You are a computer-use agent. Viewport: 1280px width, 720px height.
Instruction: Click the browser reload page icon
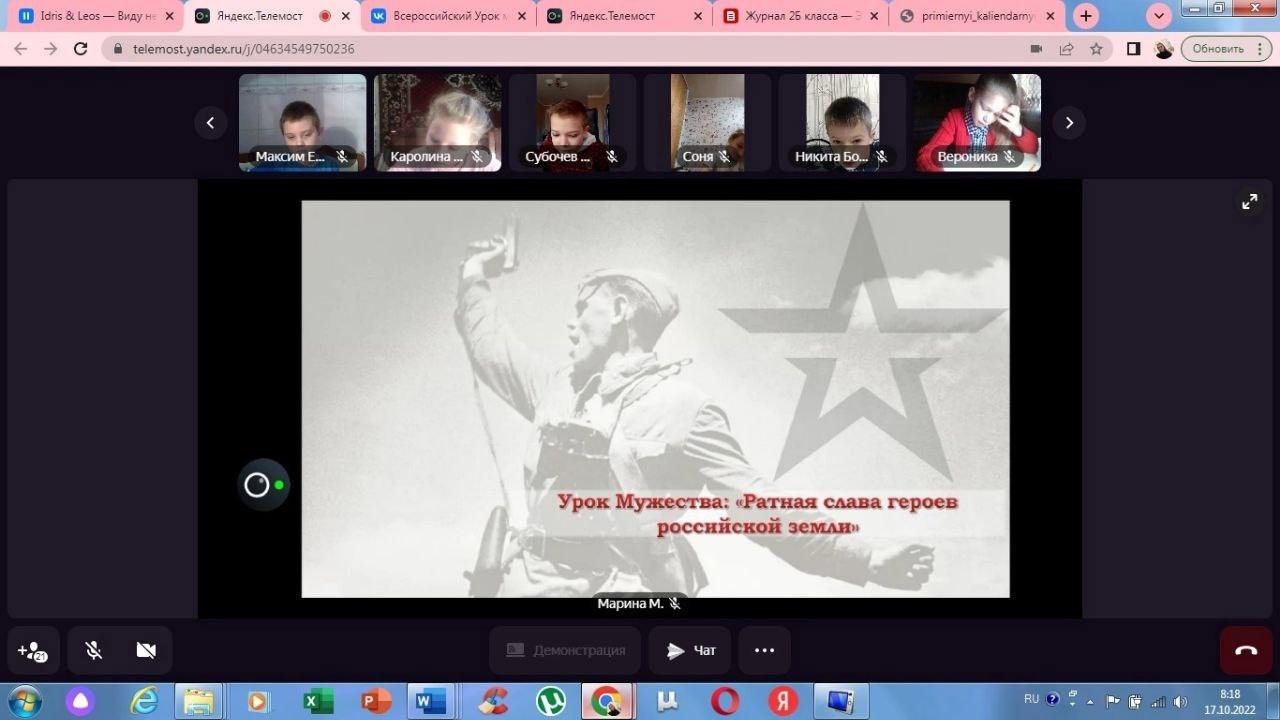[x=81, y=49]
